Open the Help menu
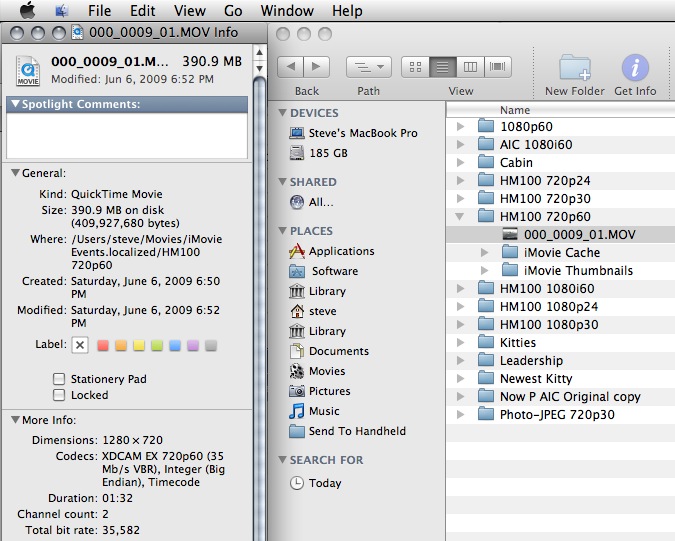This screenshot has width=675, height=541. [347, 10]
